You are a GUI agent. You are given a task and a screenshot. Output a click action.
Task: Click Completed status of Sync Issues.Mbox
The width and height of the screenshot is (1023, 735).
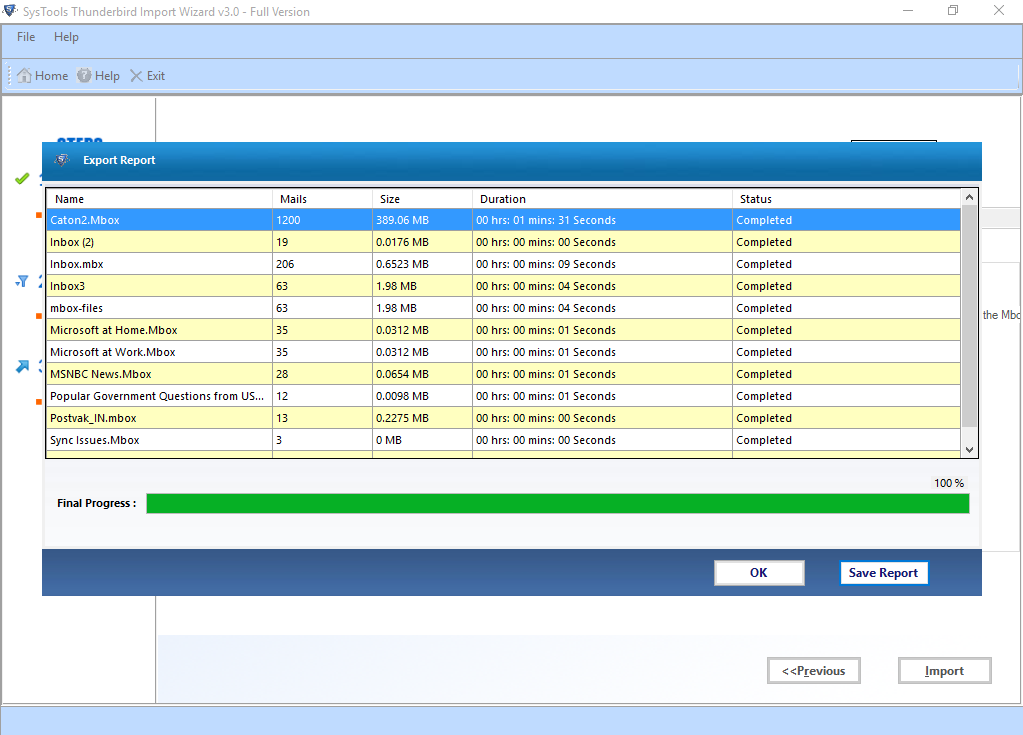pyautogui.click(x=846, y=440)
